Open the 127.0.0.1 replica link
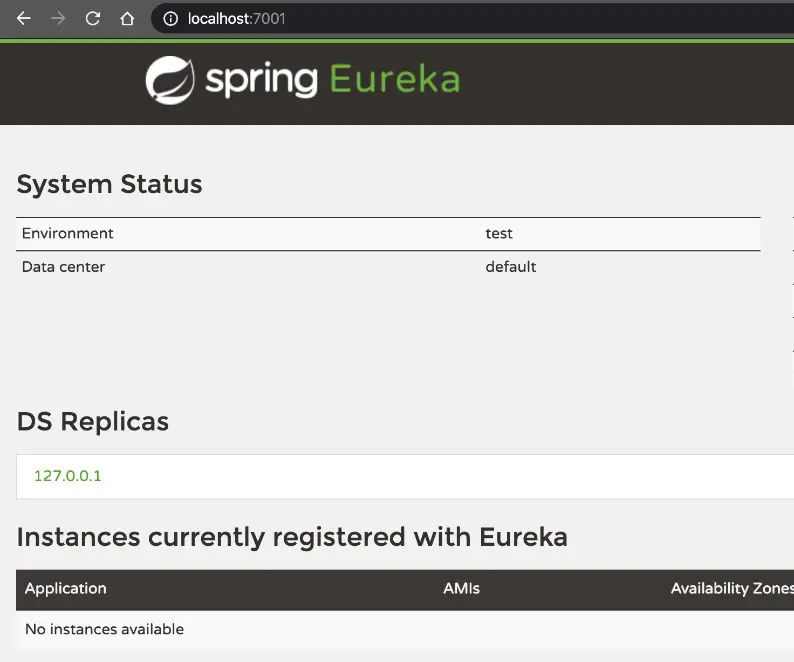 pos(67,476)
